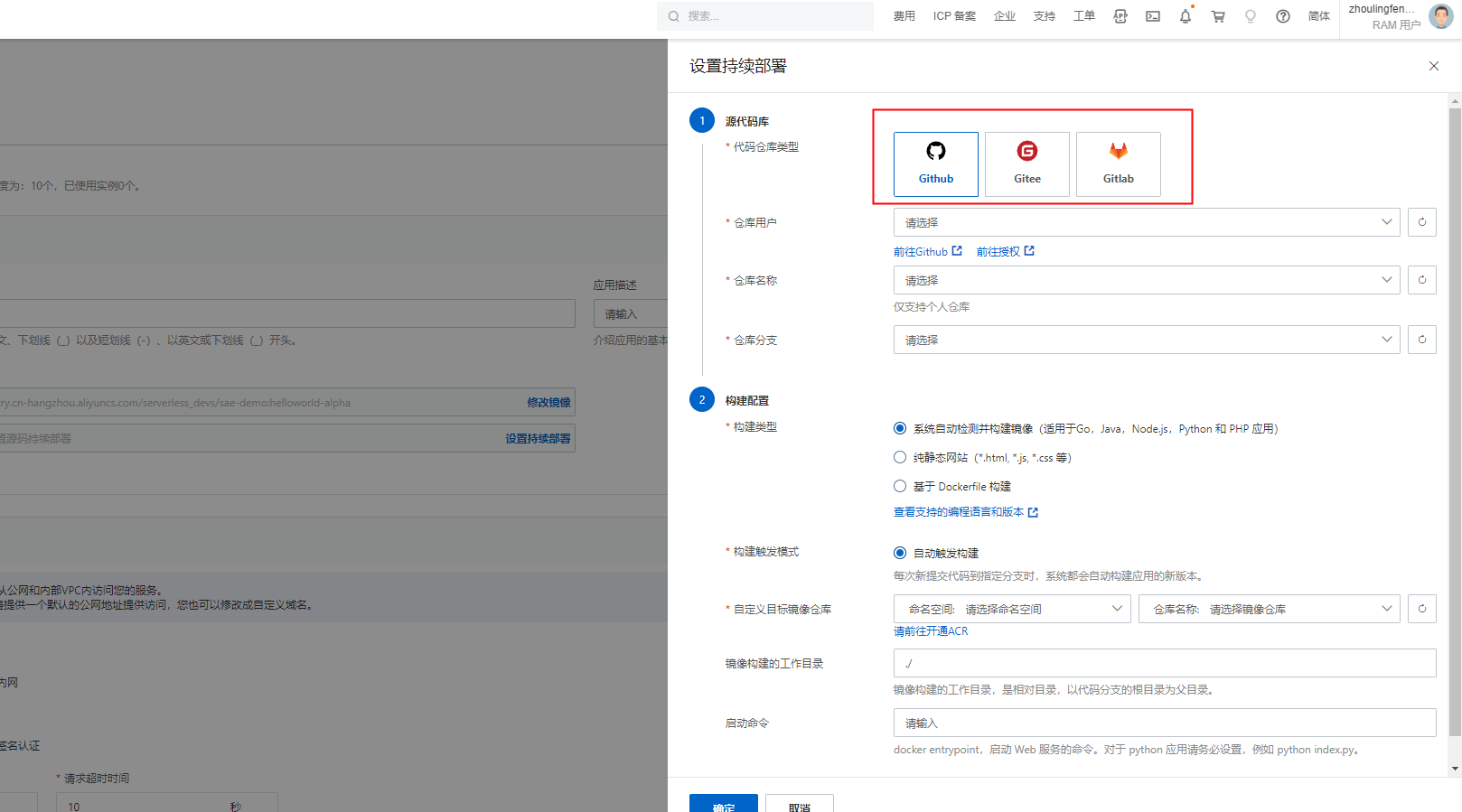This screenshot has width=1462, height=812.
Task: Open the 请前往开通ACR link
Action: pos(931,631)
